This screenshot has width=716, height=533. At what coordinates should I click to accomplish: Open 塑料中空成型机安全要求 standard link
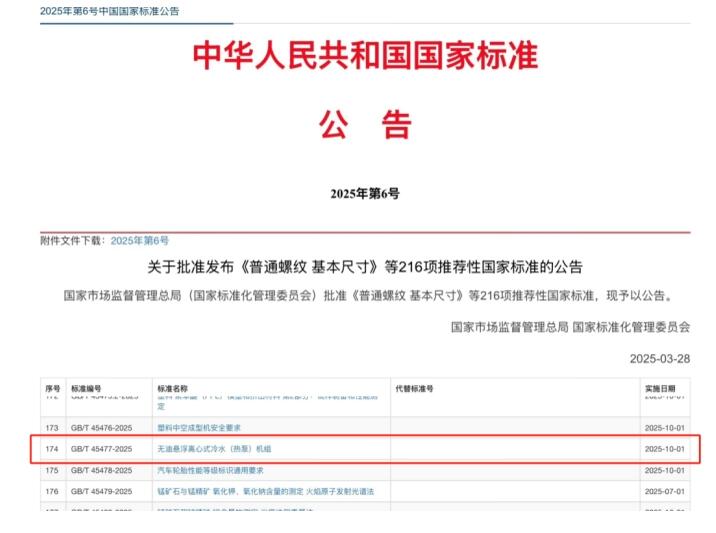click(199, 428)
